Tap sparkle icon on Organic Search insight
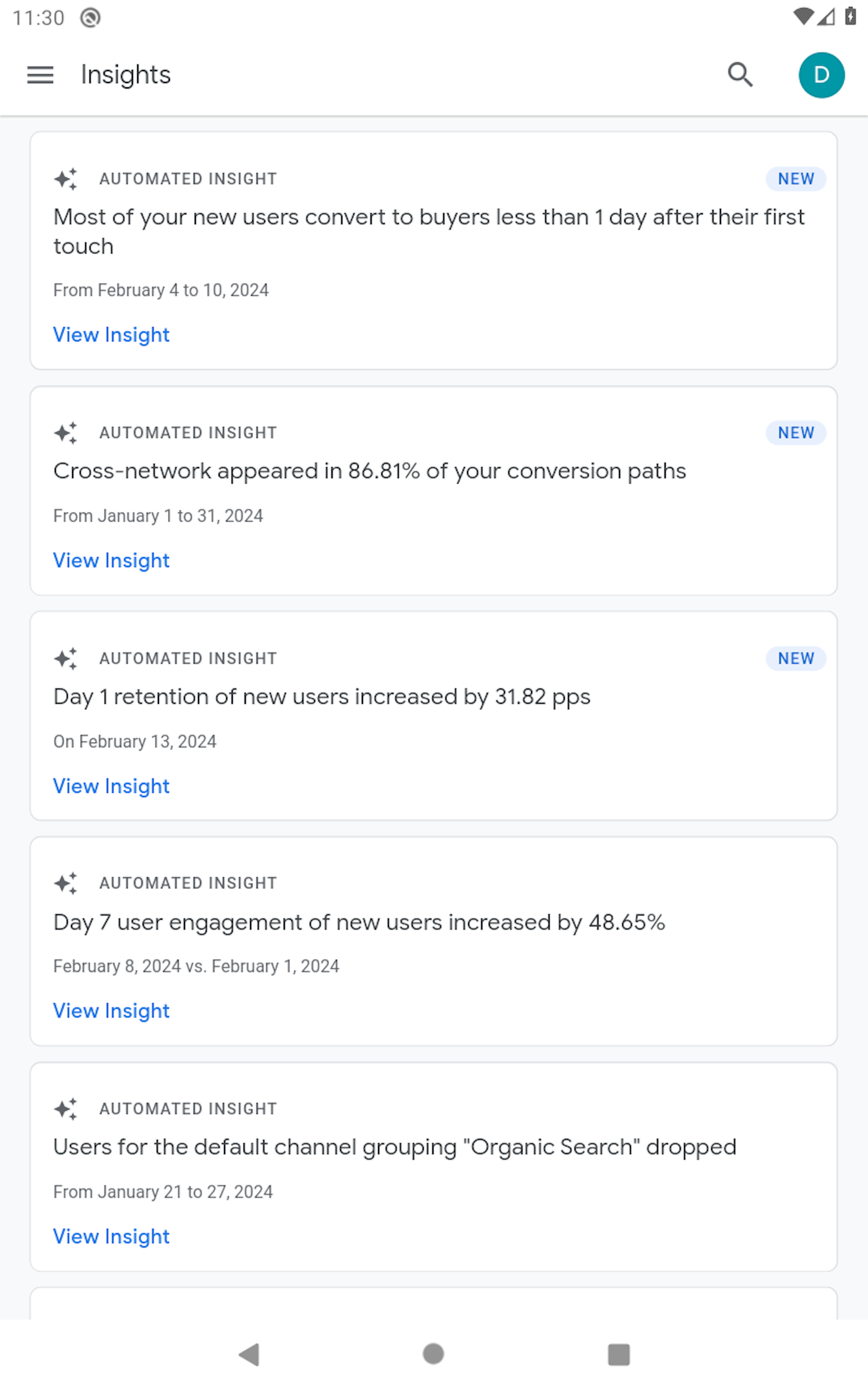 tap(66, 1109)
